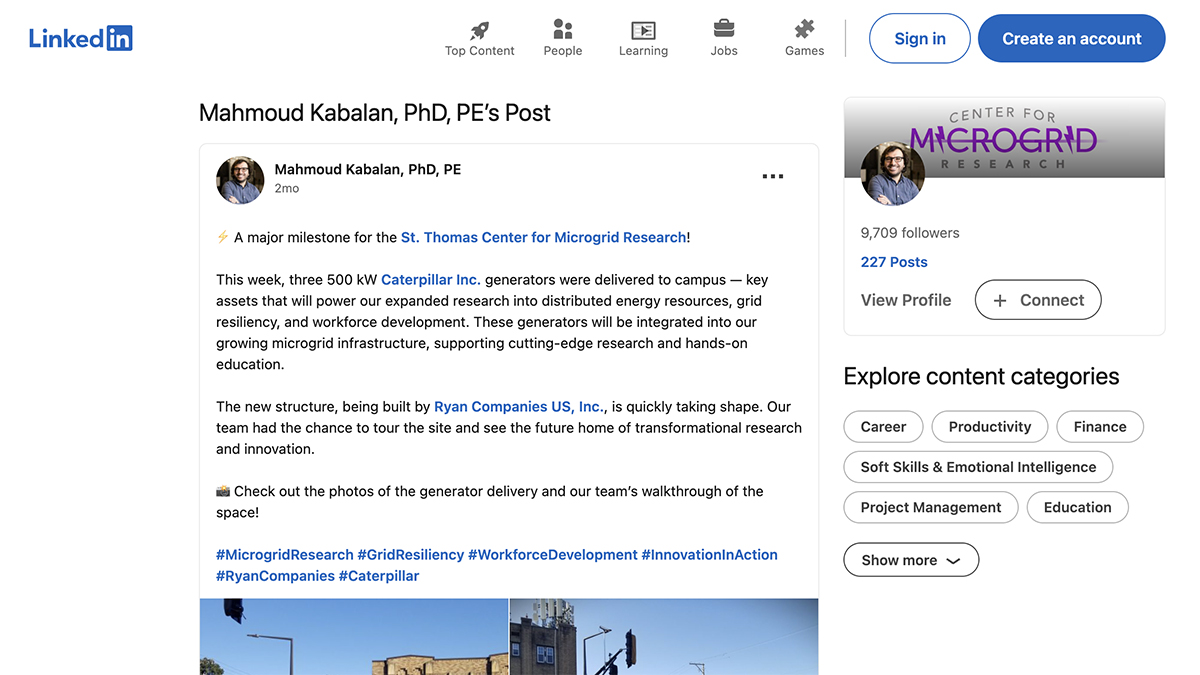Open Top Content rocket icon
This screenshot has width=1200, height=675.
[x=480, y=29]
